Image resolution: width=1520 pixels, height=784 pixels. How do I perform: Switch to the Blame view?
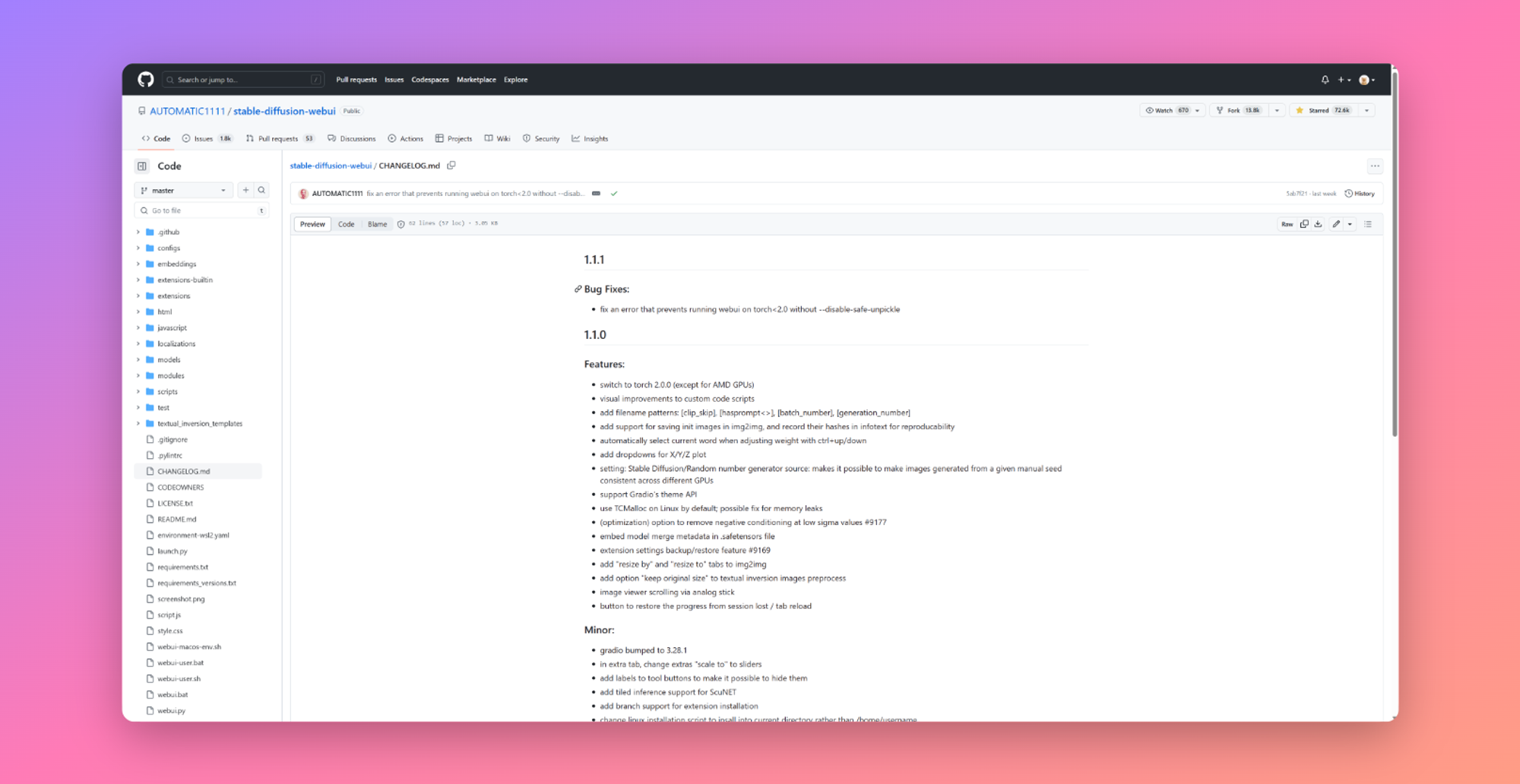click(378, 224)
